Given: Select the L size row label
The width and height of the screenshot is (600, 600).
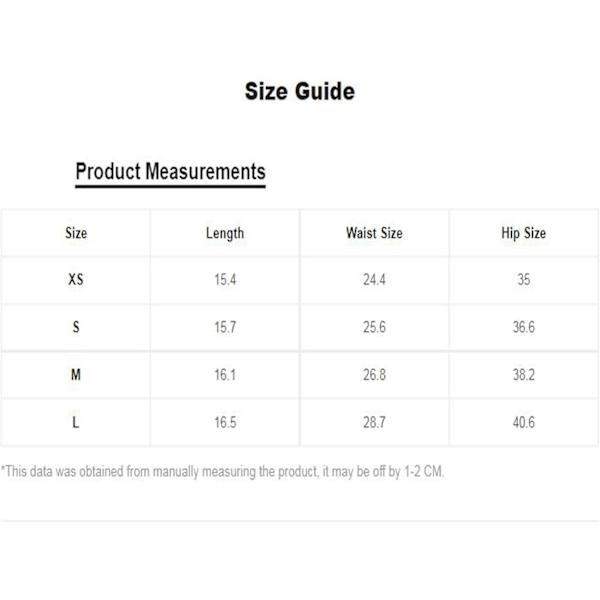Looking at the screenshot, I should (76, 422).
